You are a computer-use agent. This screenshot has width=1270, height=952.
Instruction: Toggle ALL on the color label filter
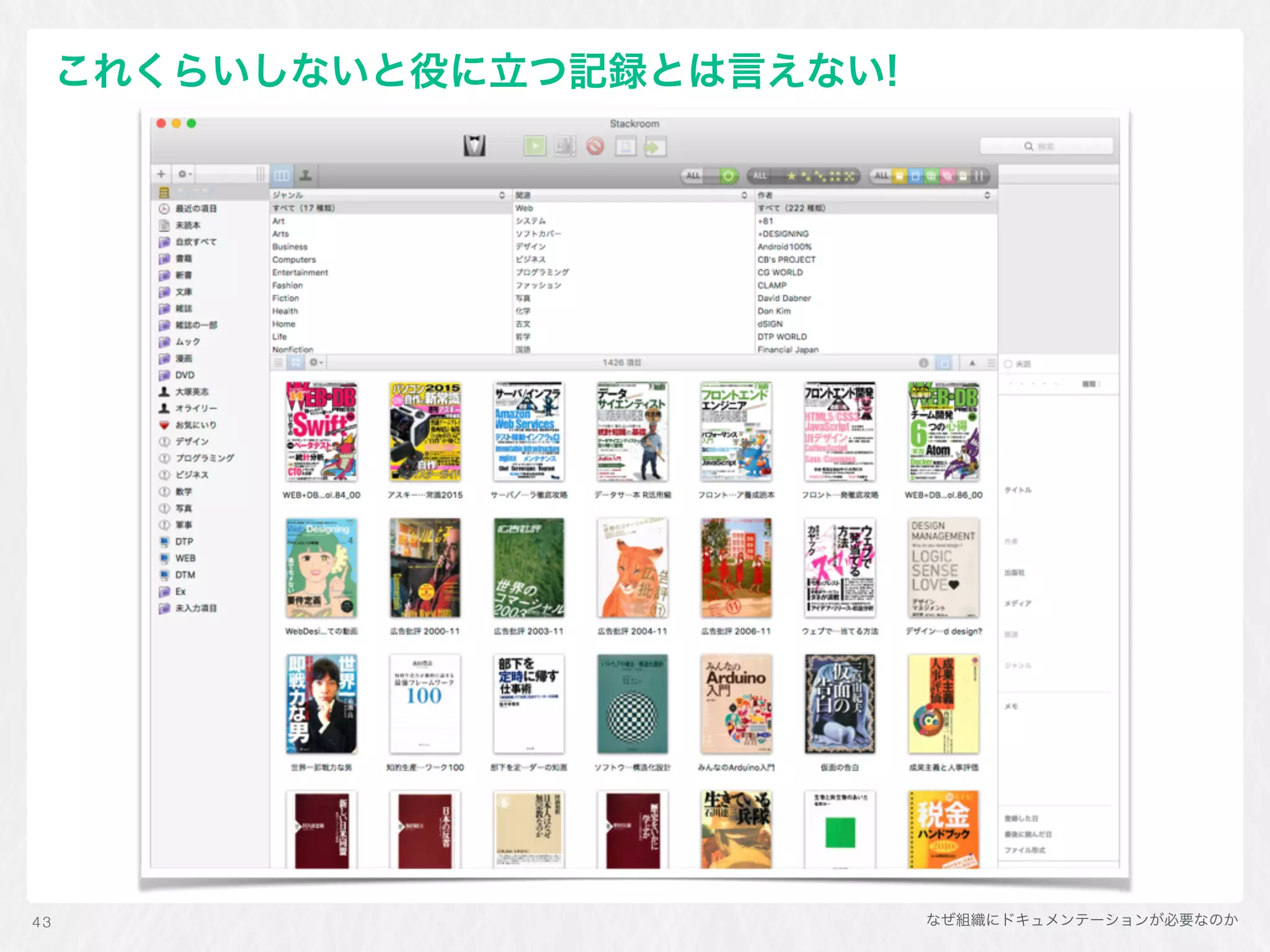pos(882,176)
